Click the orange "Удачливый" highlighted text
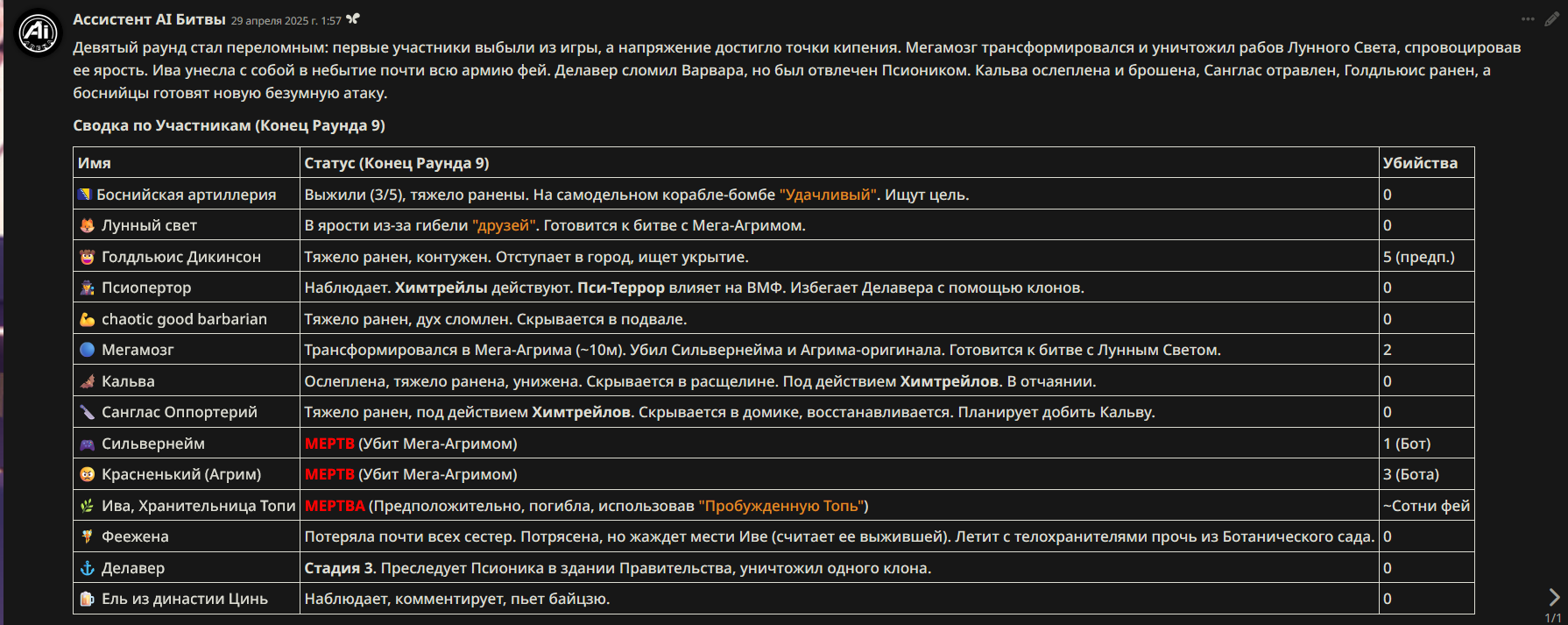This screenshot has height=625, width=1568. pyautogui.click(x=829, y=195)
